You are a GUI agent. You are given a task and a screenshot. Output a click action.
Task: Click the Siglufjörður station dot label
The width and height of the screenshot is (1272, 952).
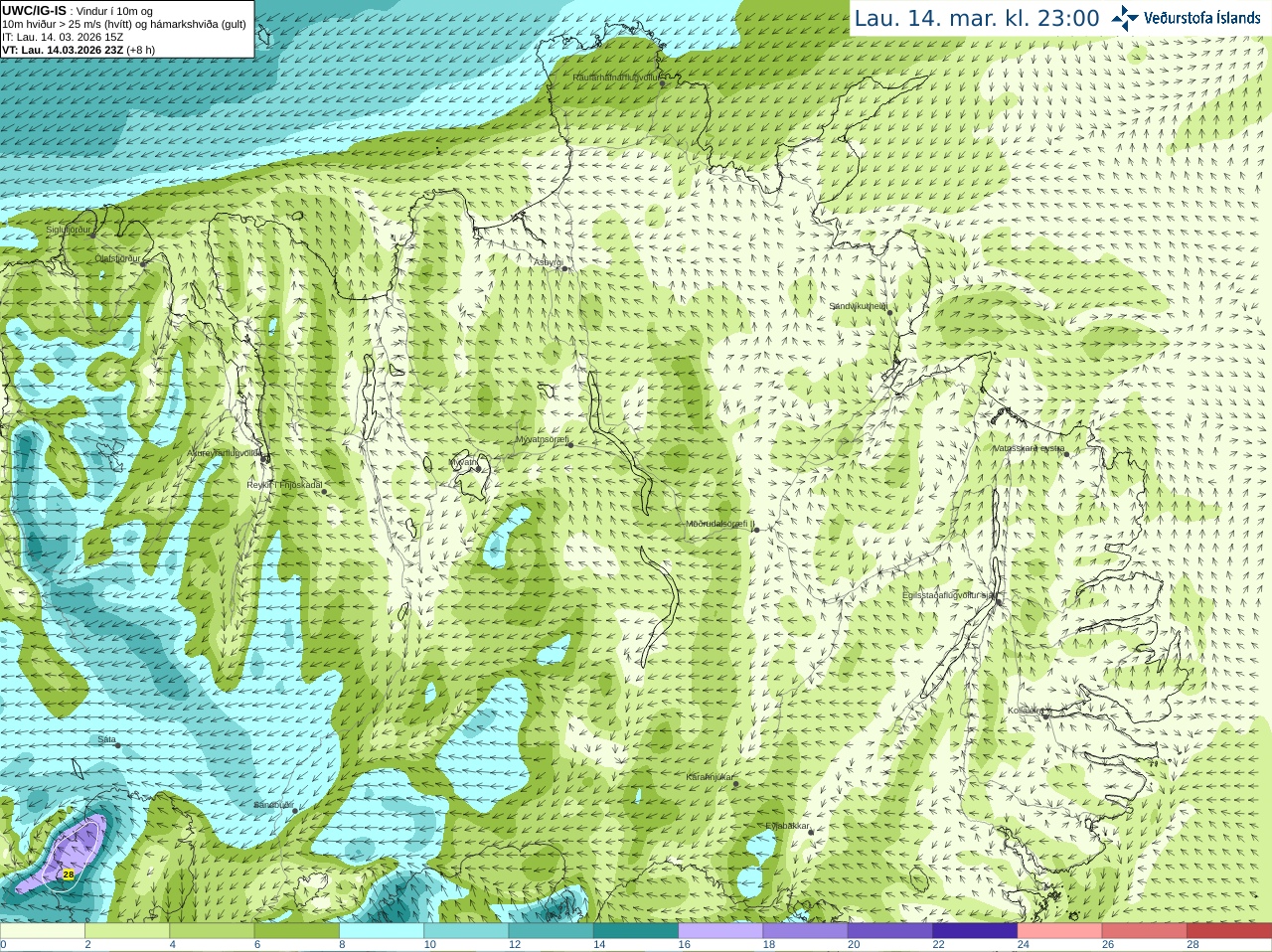pyautogui.click(x=69, y=230)
